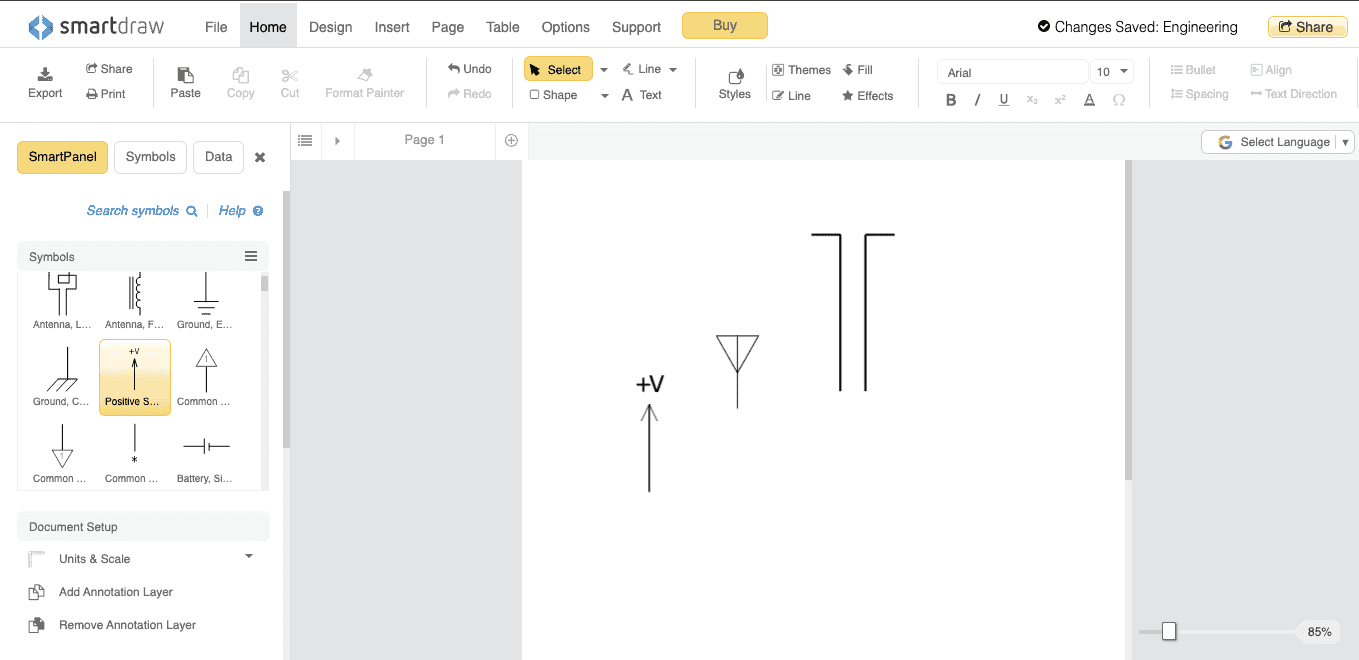Select the Page 1 tab
Image resolution: width=1359 pixels, height=660 pixels.
(x=424, y=140)
